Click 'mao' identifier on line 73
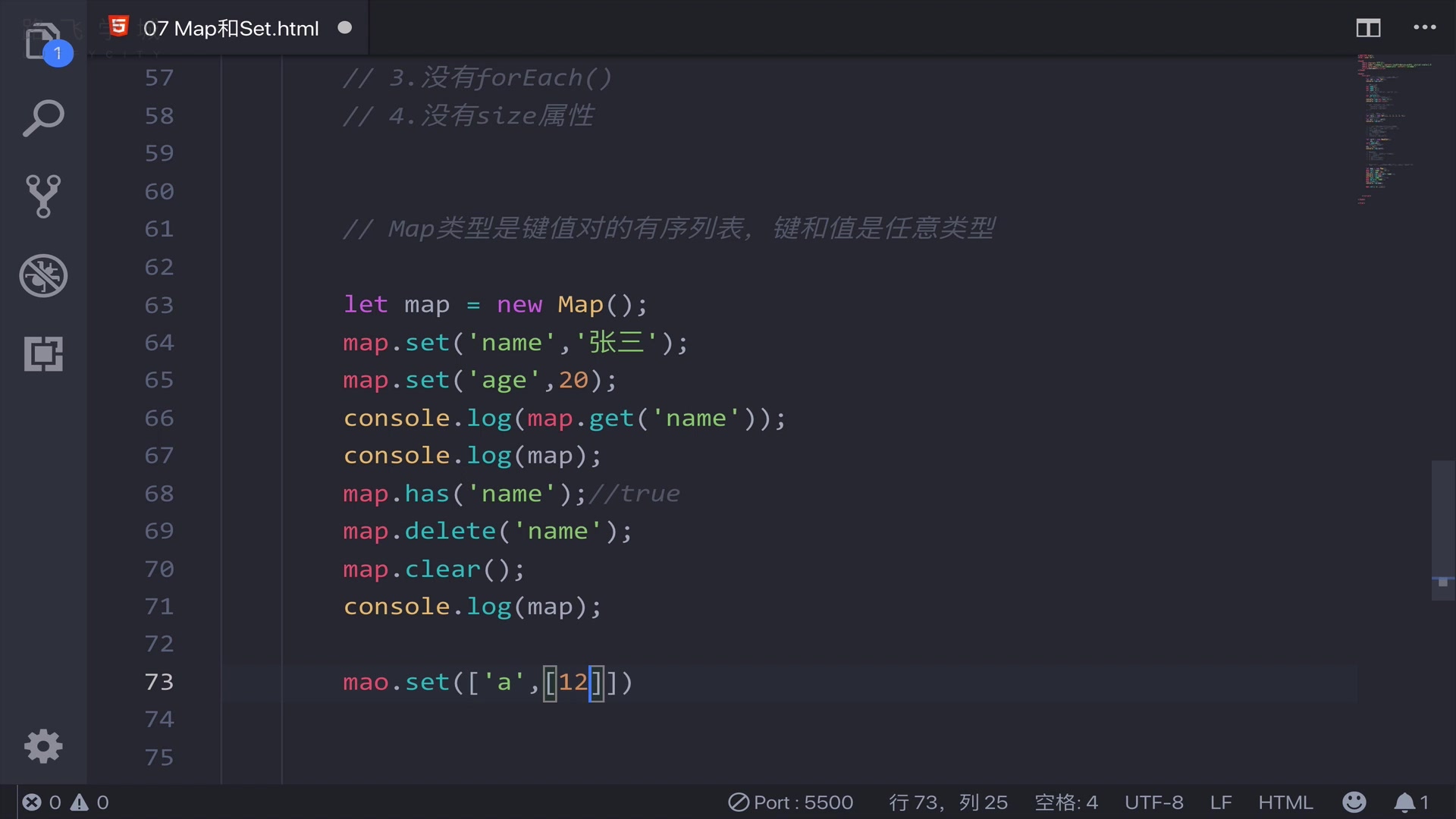The height and width of the screenshot is (819, 1456). pyautogui.click(x=366, y=682)
